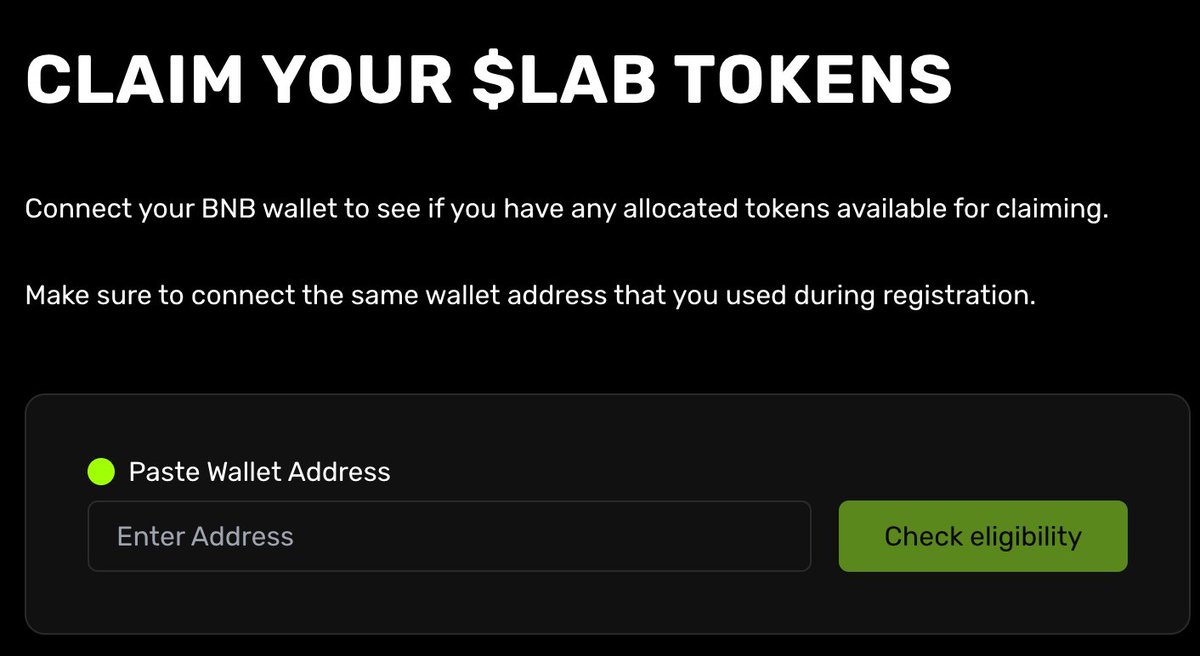The width and height of the screenshot is (1200, 656).
Task: Click the phrase to see if you have
Action: pyautogui.click(x=433, y=211)
